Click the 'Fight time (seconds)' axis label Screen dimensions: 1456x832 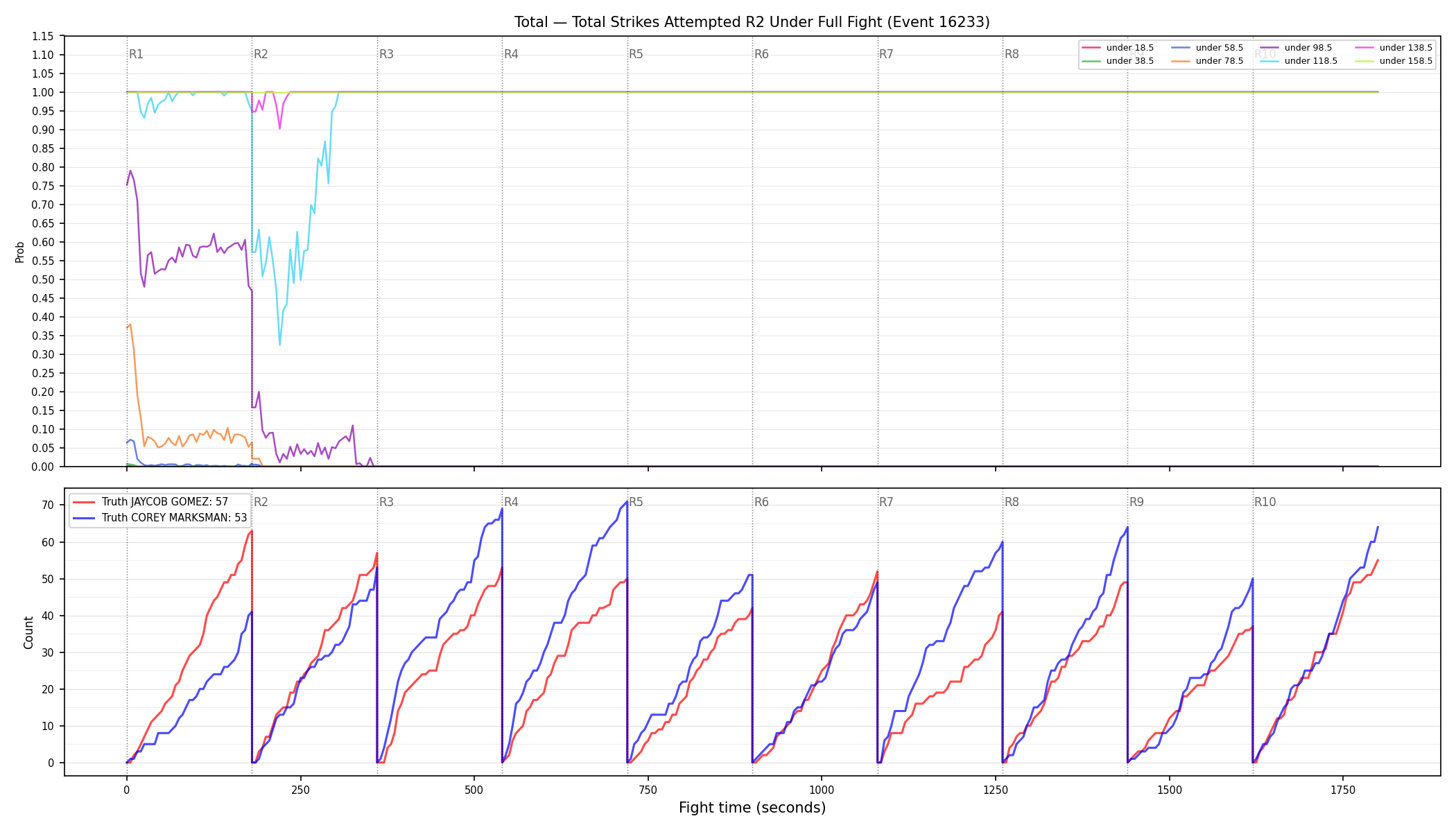point(752,808)
